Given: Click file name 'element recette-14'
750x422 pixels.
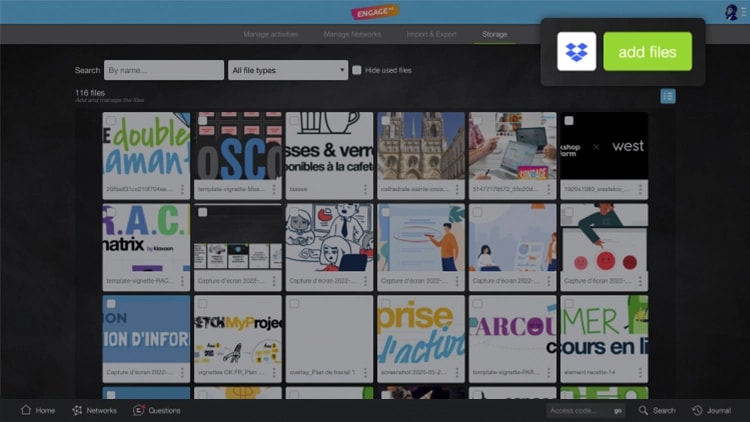Looking at the screenshot, I should (x=589, y=372).
